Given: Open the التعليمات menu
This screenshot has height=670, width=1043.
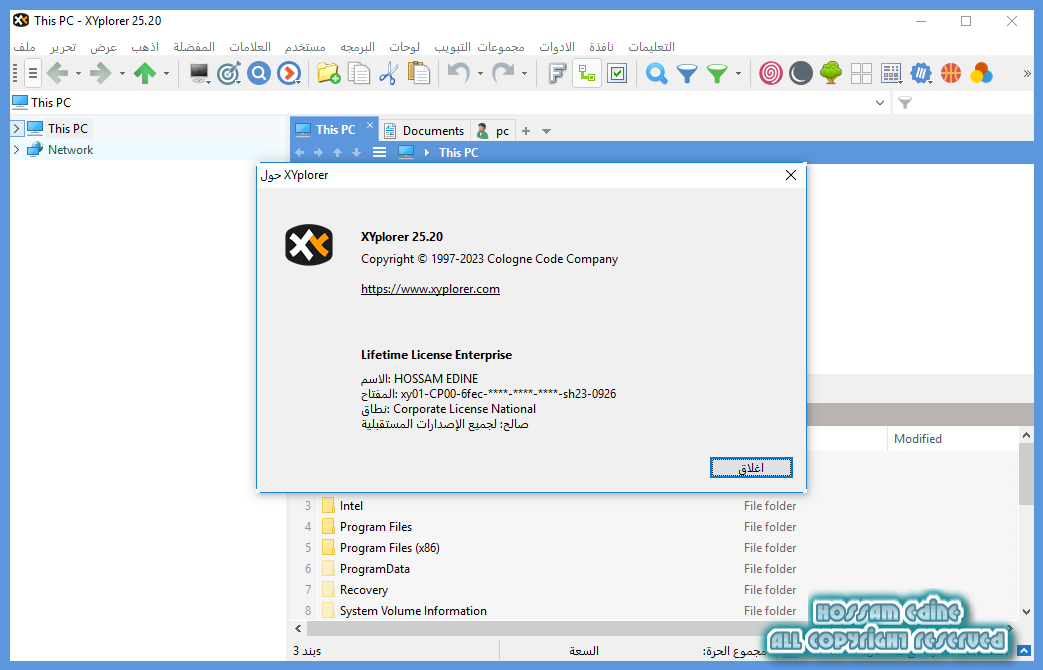Looking at the screenshot, I should tap(652, 47).
